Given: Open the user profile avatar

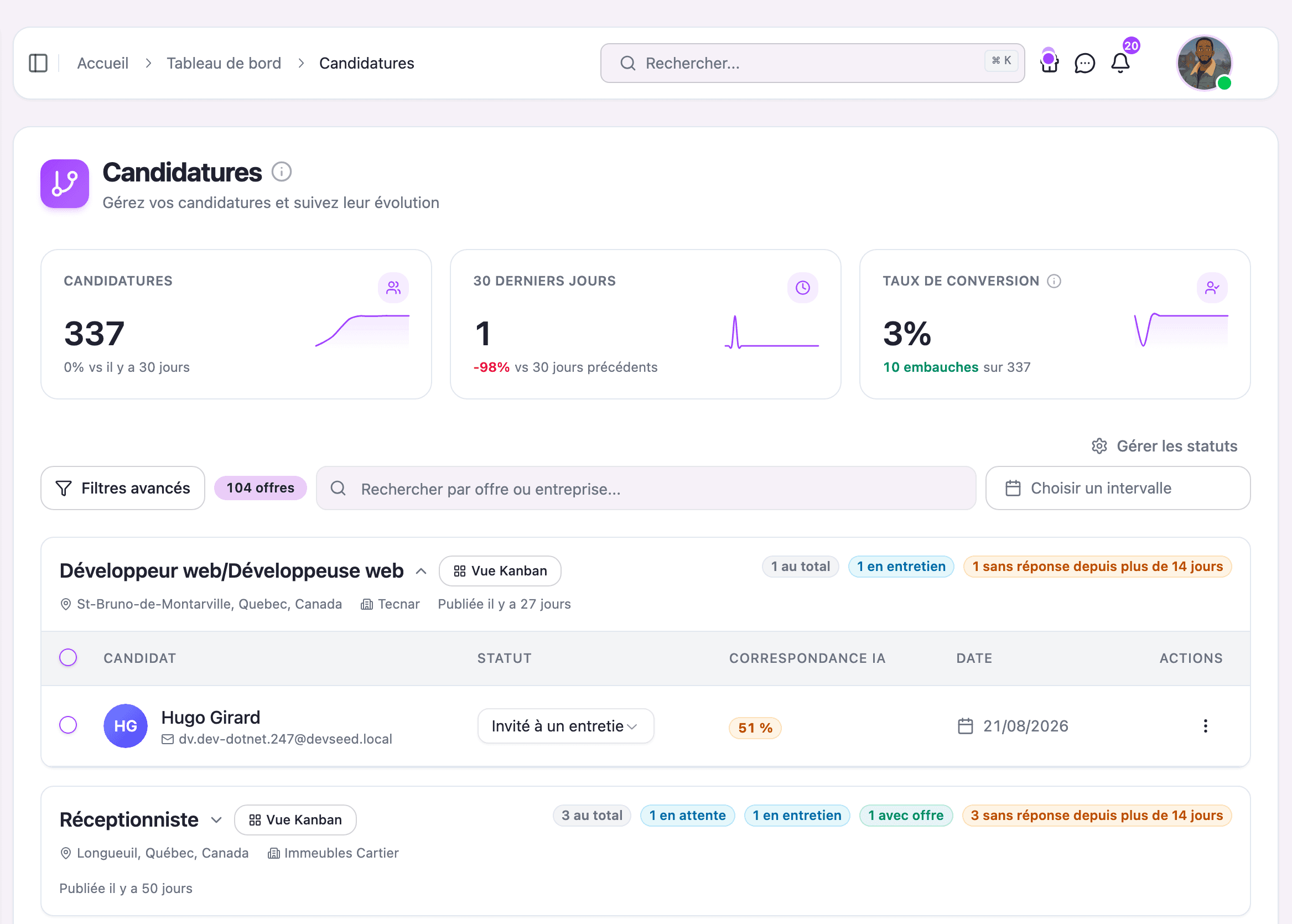Looking at the screenshot, I should click(1204, 63).
